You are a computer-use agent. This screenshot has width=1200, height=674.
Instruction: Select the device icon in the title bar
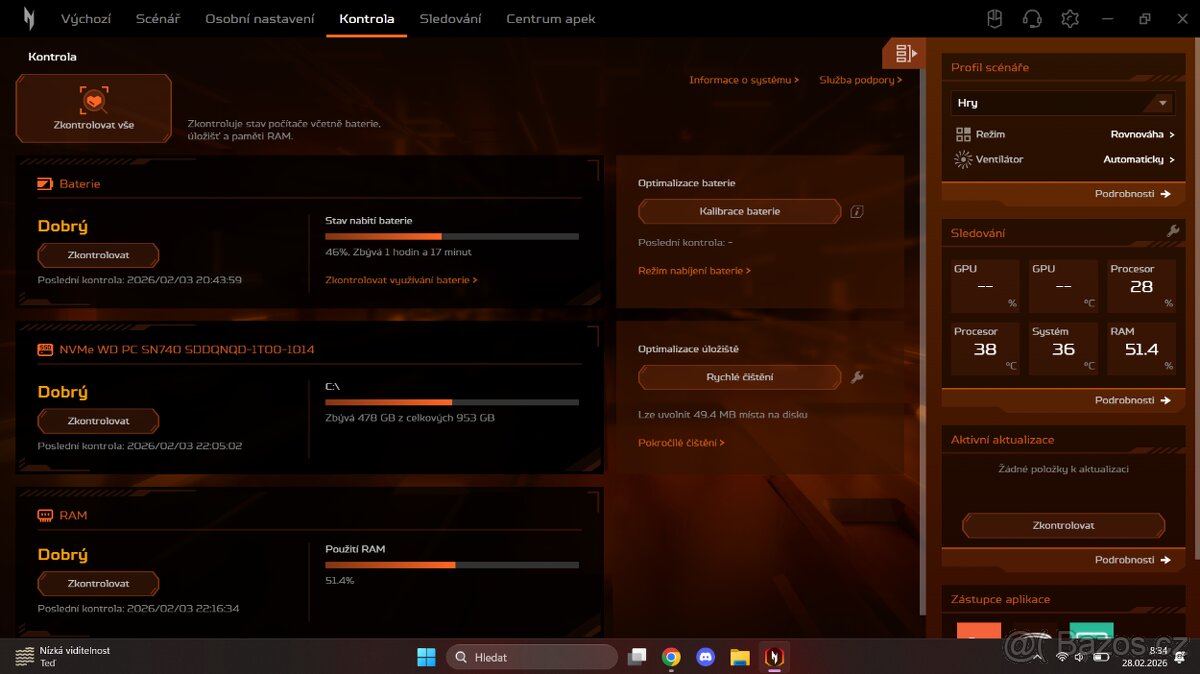tap(993, 18)
